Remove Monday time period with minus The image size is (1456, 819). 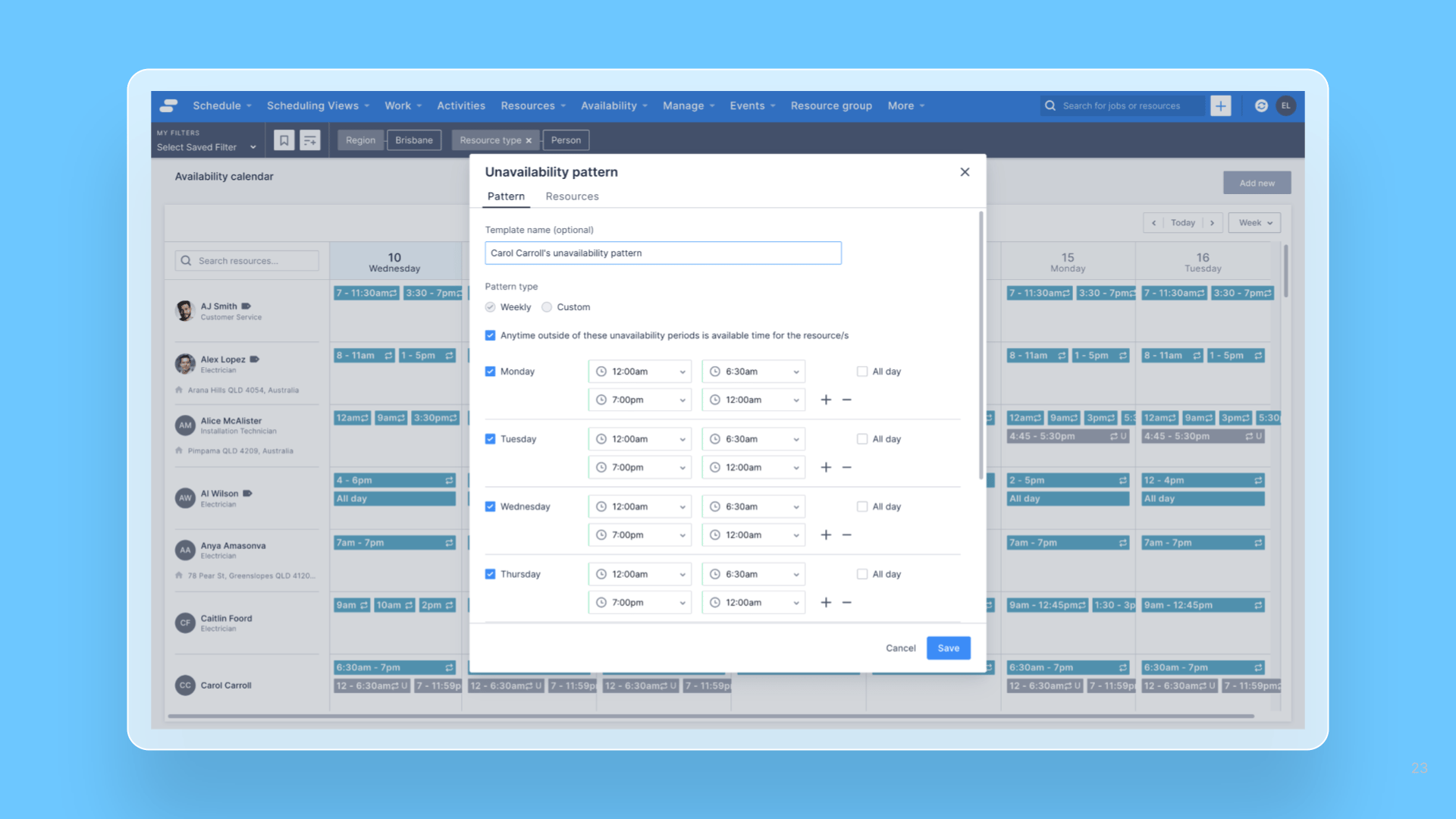pos(847,400)
